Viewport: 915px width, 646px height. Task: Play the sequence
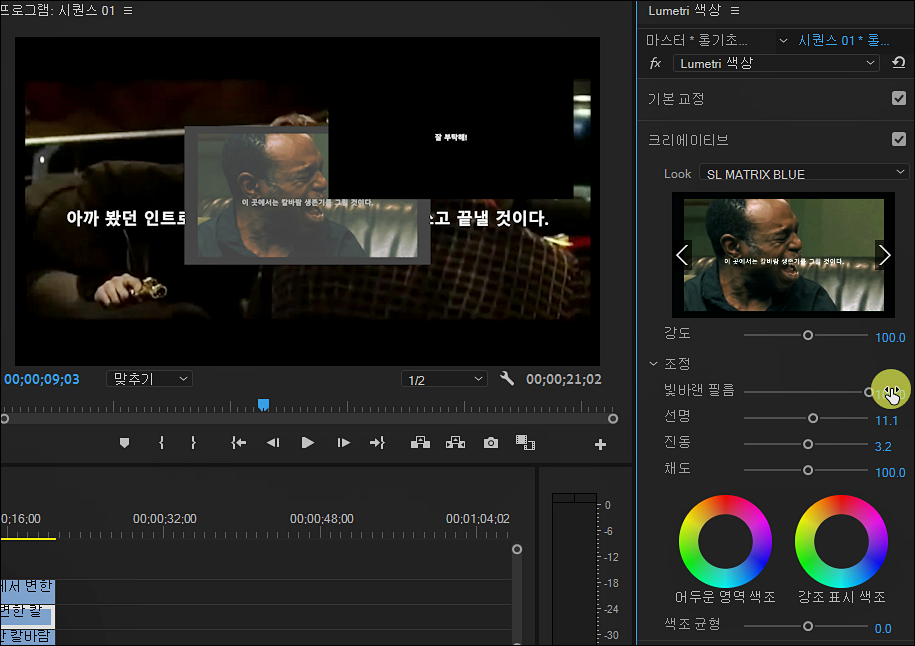(x=308, y=443)
